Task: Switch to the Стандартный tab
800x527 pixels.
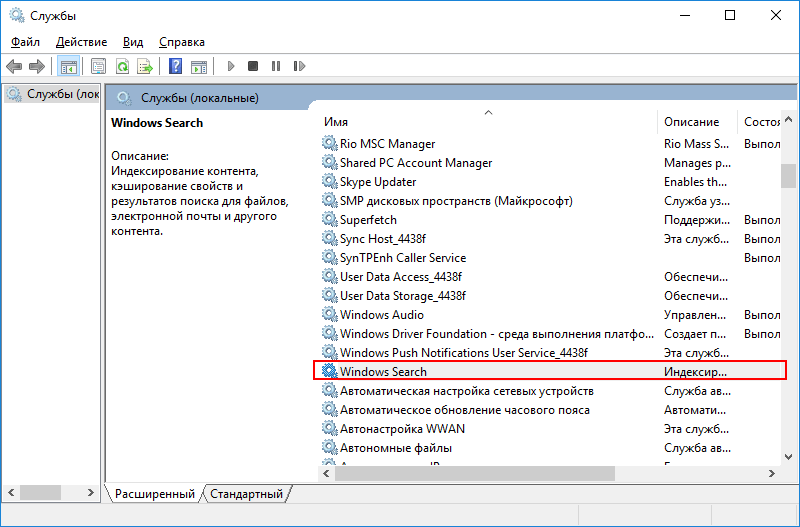Action: pyautogui.click(x=246, y=494)
